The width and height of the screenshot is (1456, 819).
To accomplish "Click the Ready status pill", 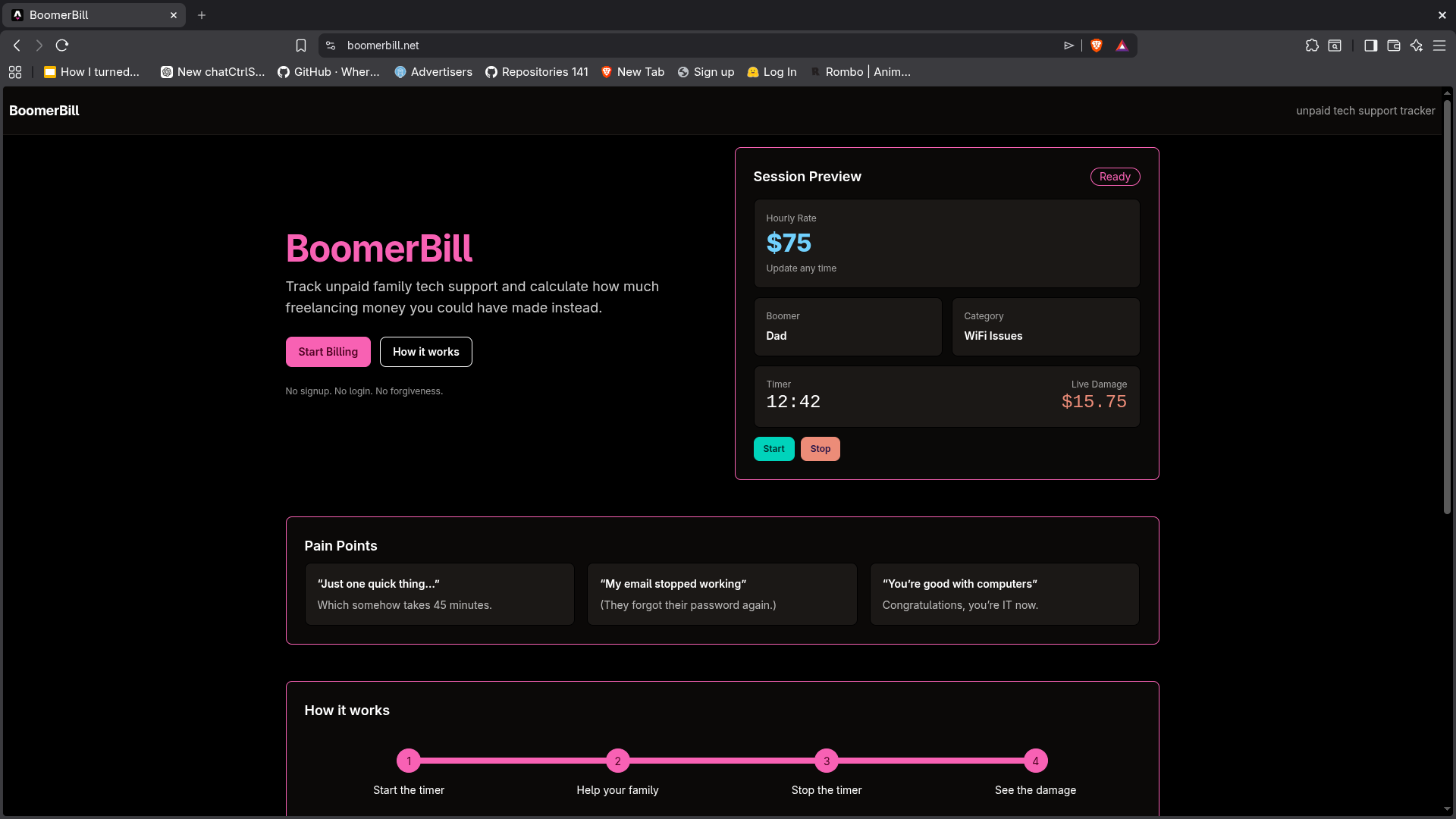I will coord(1114,176).
